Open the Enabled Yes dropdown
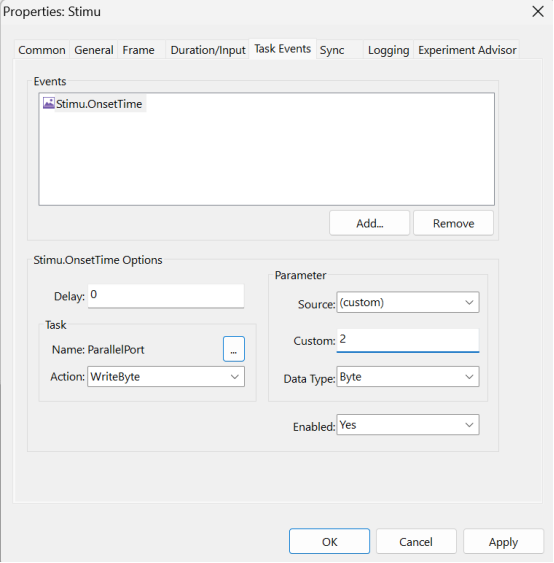Screen dimensions: 554x563 tap(408, 425)
